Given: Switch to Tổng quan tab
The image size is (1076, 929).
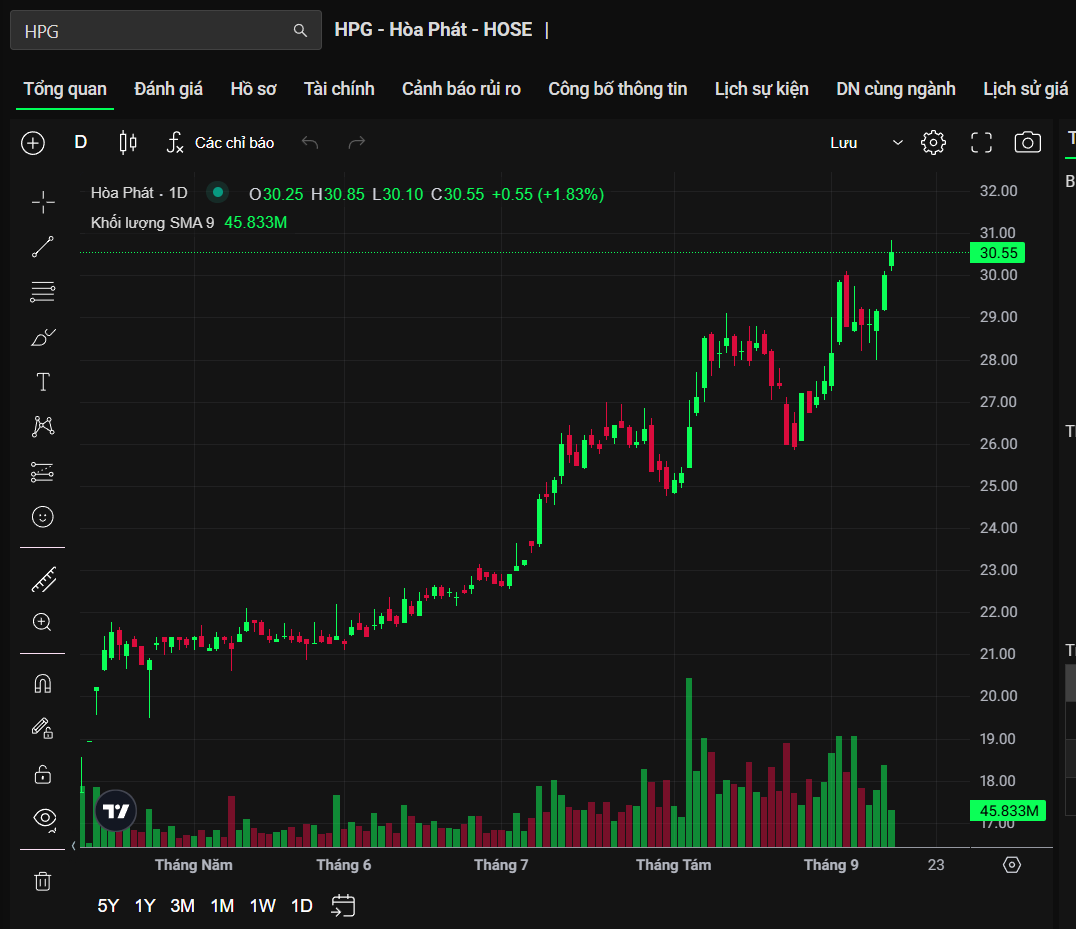Looking at the screenshot, I should [x=65, y=89].
